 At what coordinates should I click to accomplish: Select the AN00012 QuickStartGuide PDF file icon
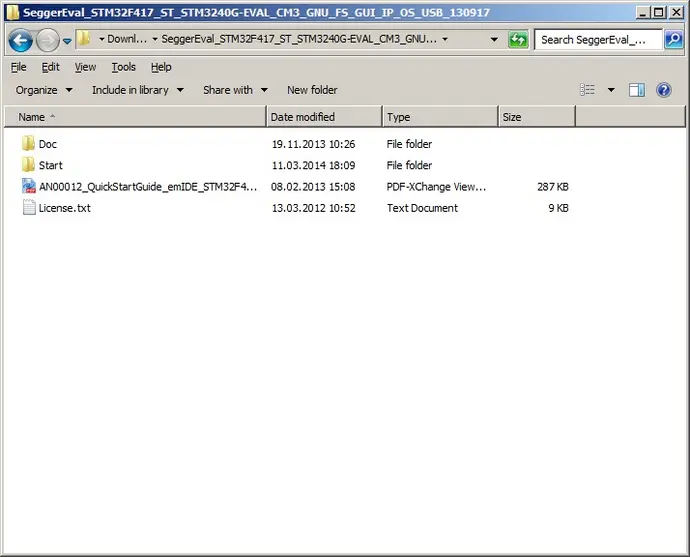pos(29,187)
